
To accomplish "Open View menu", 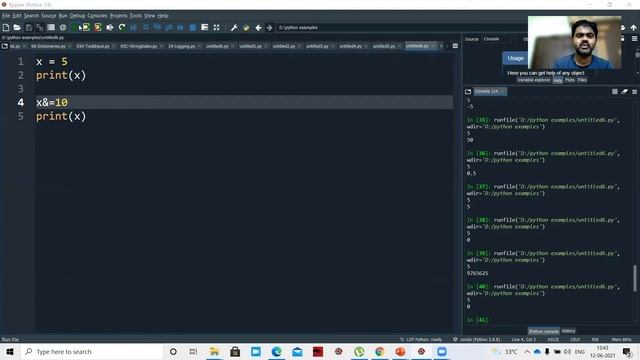I will [149, 16].
